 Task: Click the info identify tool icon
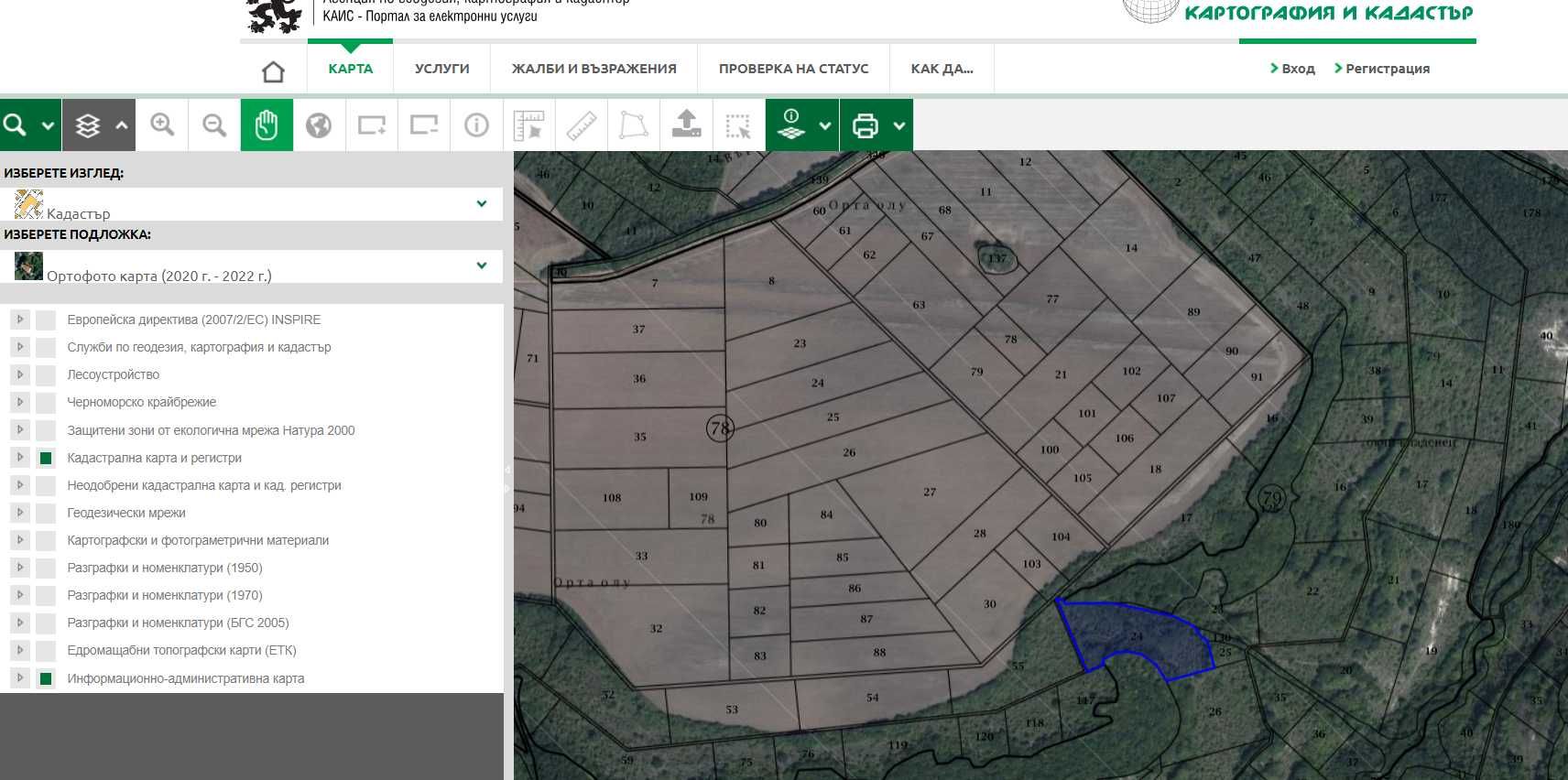[476, 125]
